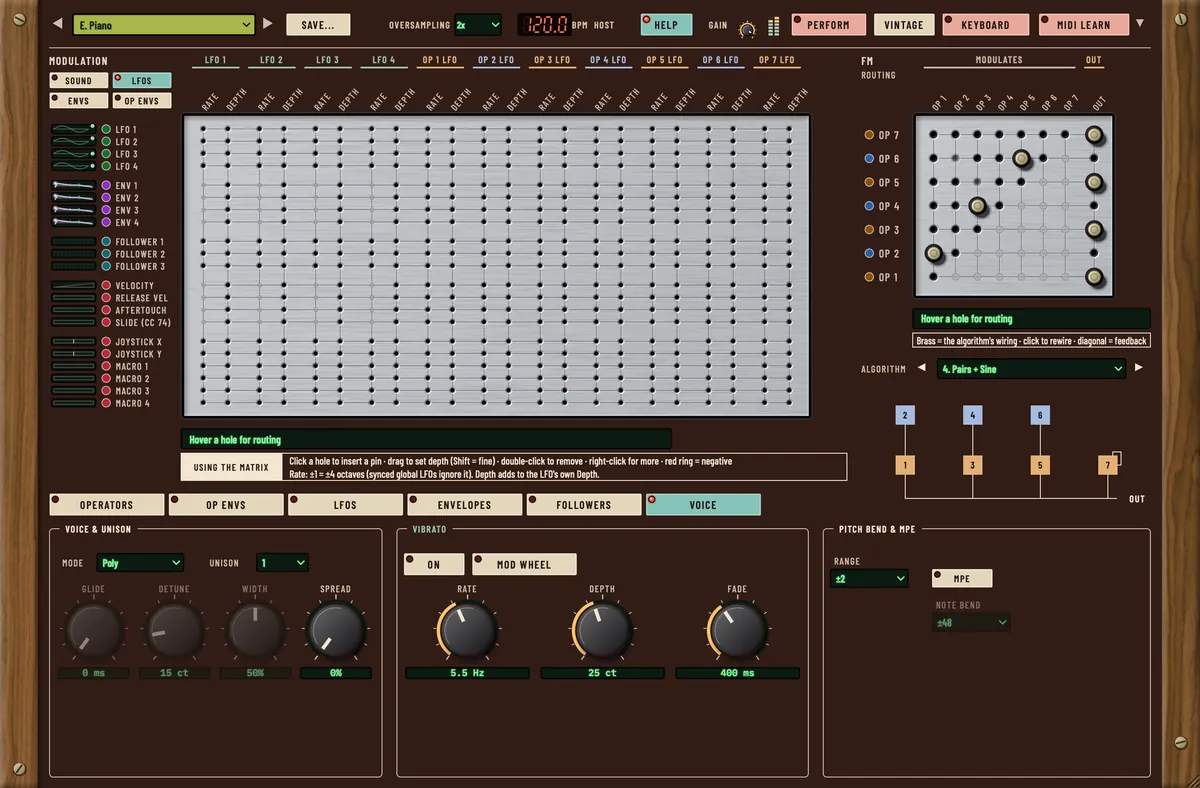Toggle vibrato MOD WHEEL
Image resolution: width=1200 pixels, height=788 pixels.
pos(524,564)
